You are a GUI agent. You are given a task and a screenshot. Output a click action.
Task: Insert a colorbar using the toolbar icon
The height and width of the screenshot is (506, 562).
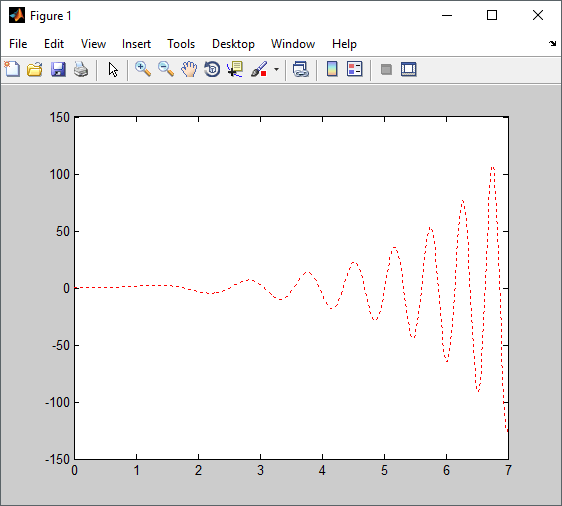click(x=332, y=69)
